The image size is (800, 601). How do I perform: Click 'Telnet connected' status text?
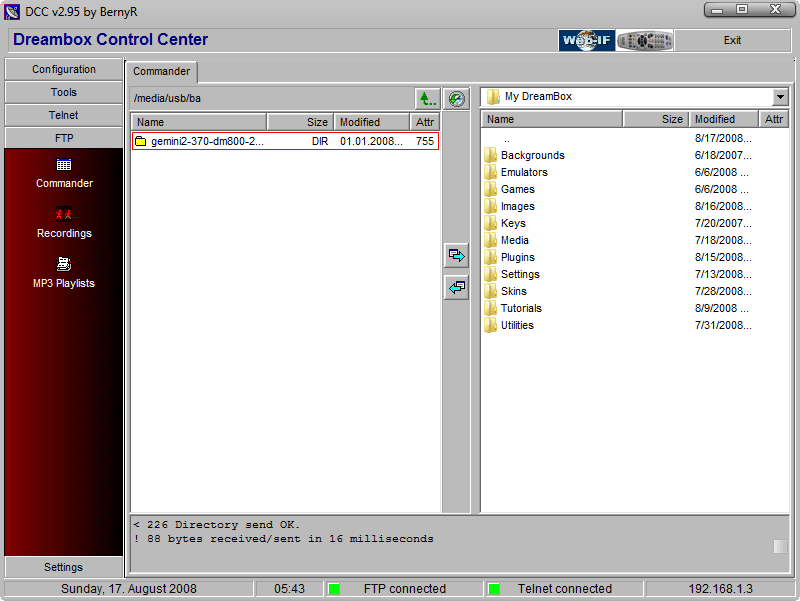[x=565, y=589]
